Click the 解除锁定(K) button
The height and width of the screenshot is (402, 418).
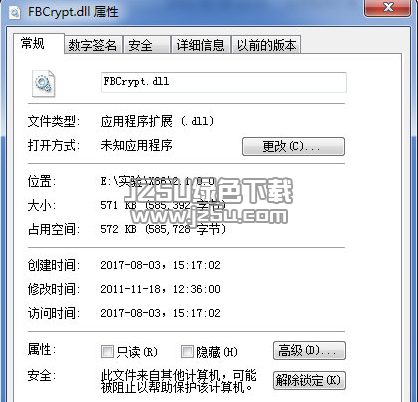309,380
